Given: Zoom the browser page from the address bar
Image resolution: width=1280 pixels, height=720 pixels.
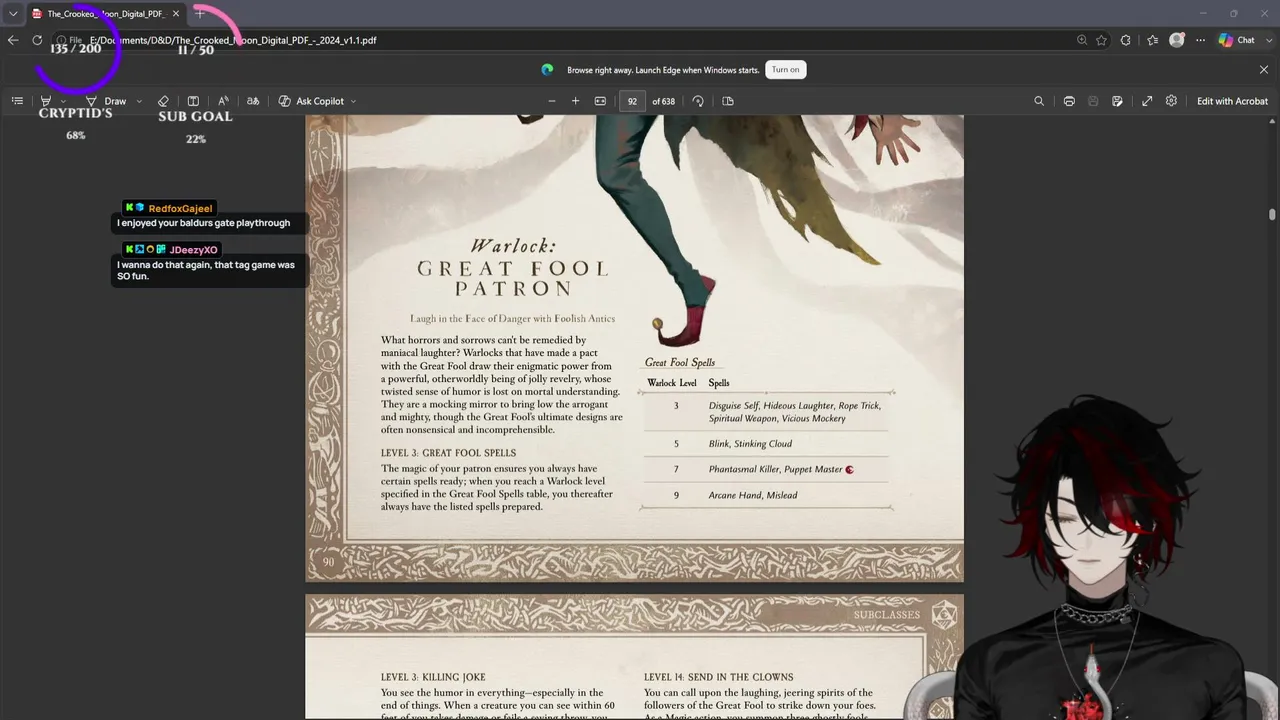Looking at the screenshot, I should (x=1082, y=40).
